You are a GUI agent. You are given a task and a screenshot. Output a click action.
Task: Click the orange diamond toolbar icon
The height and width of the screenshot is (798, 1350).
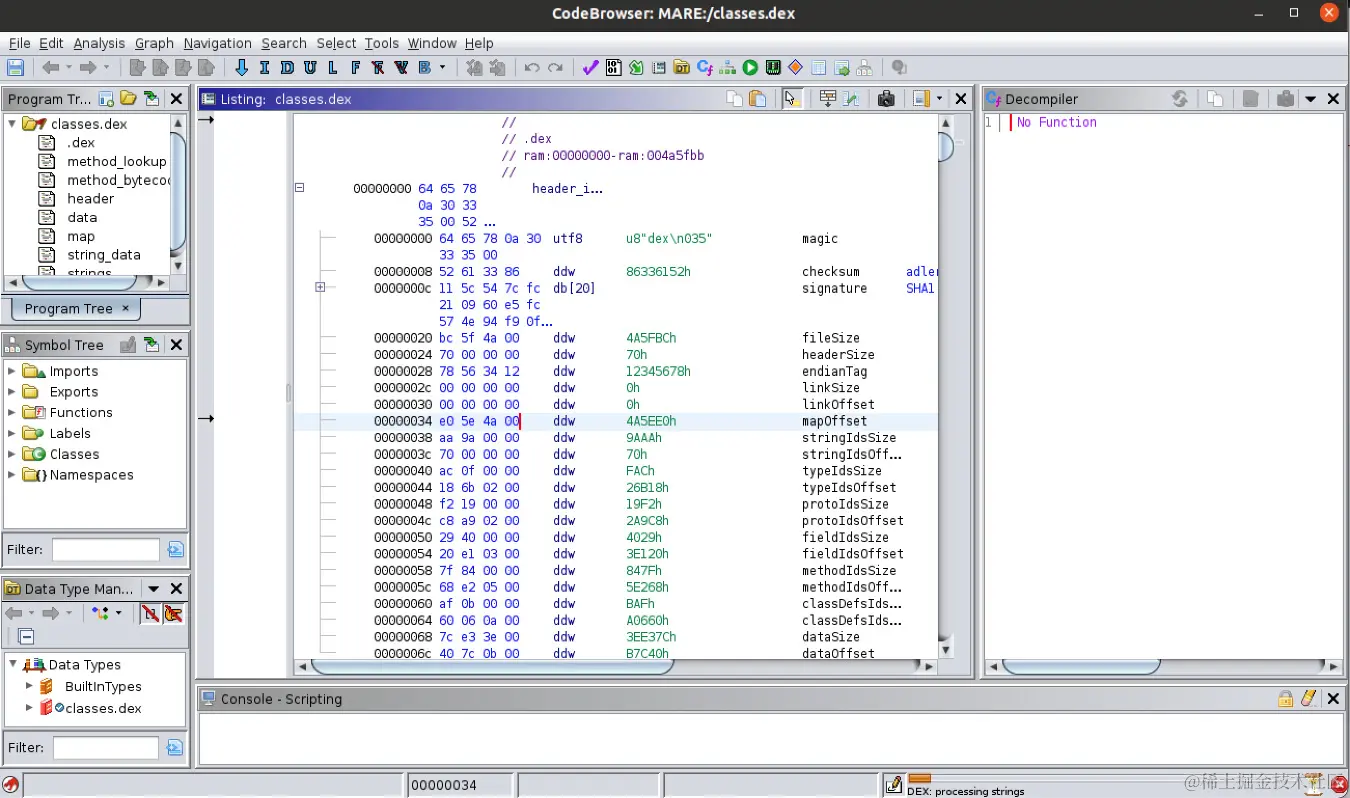[795, 68]
